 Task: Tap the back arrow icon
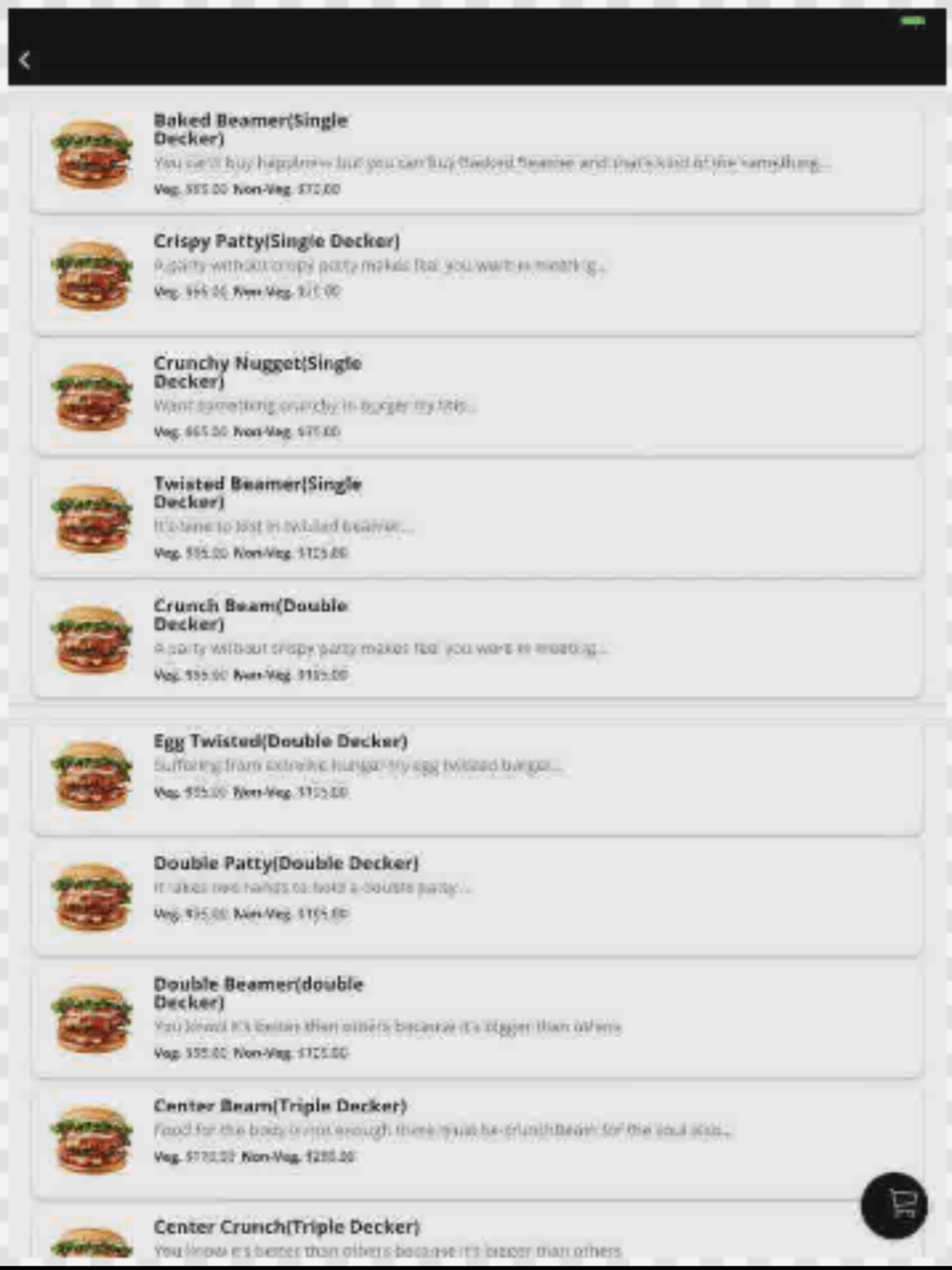25,60
